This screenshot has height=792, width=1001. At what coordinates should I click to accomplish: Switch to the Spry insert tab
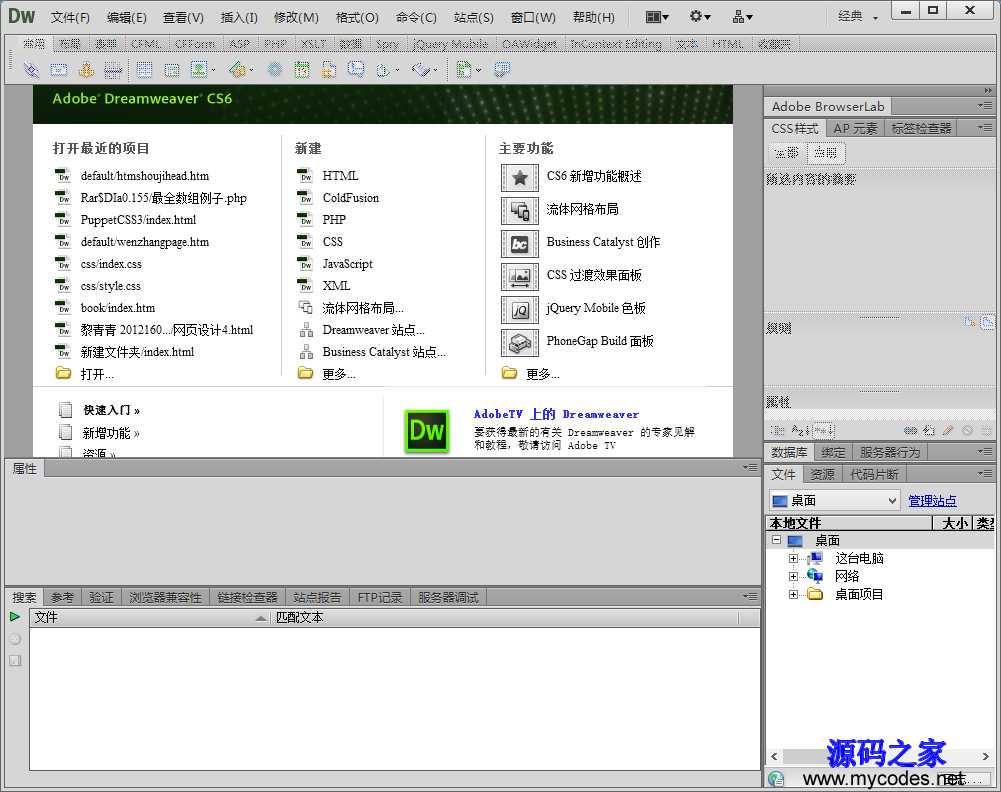pyautogui.click(x=387, y=44)
